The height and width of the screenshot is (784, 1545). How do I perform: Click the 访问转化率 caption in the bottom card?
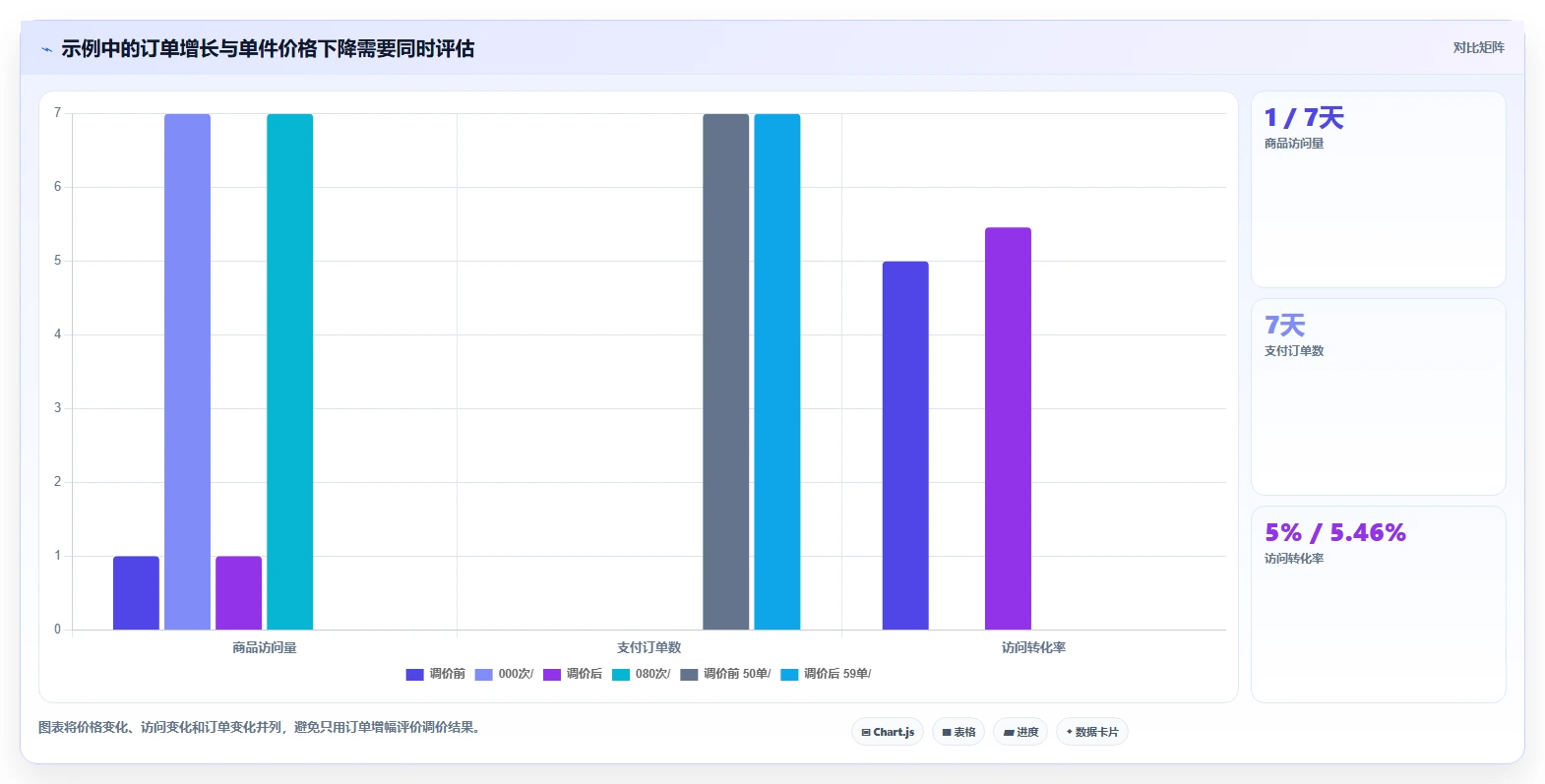[x=1294, y=559]
